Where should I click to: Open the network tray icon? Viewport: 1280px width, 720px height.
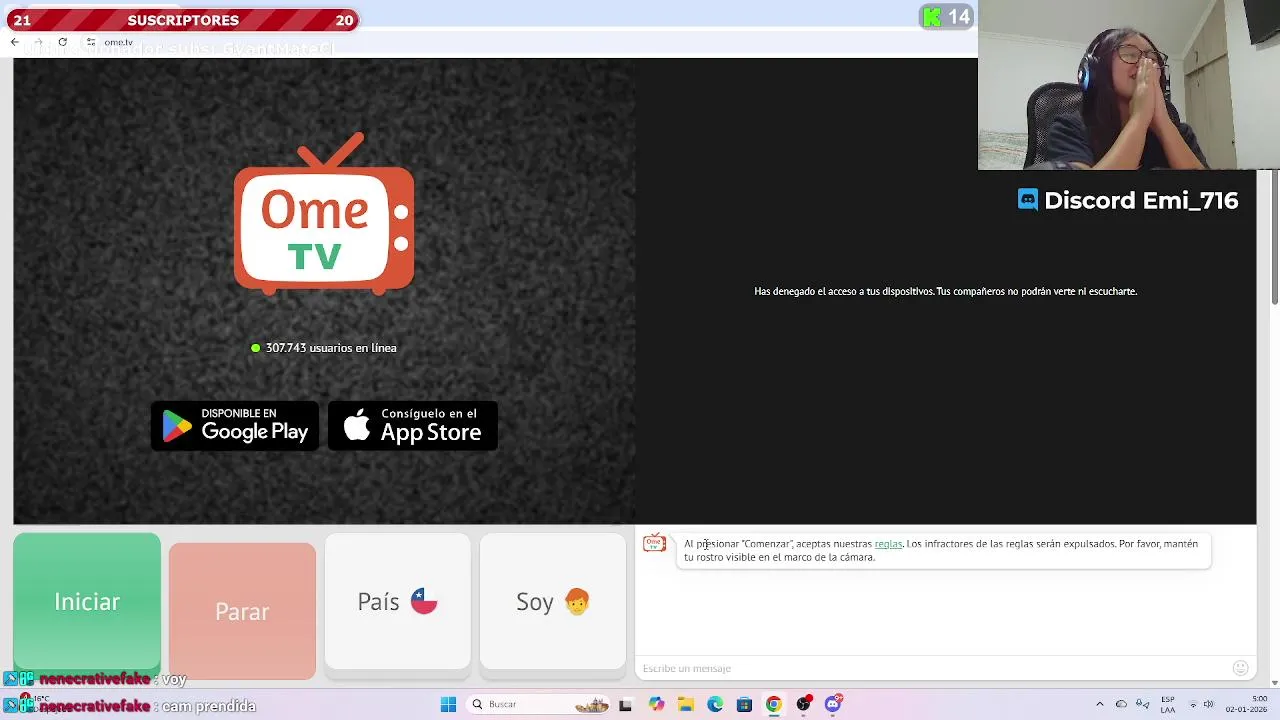pos(1192,704)
